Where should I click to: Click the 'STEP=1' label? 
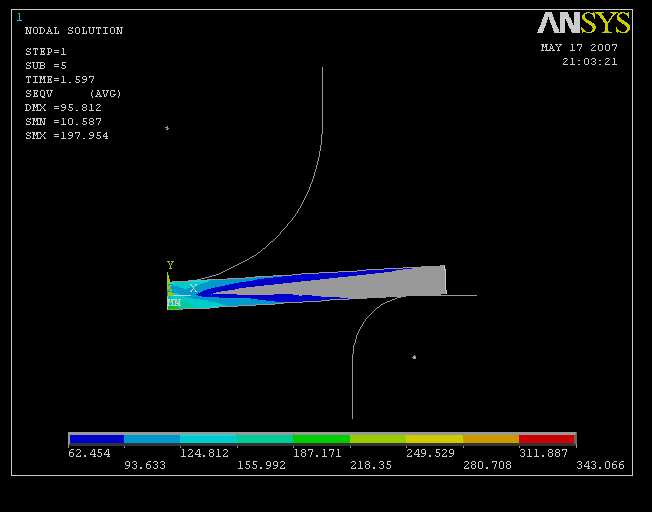(x=46, y=52)
